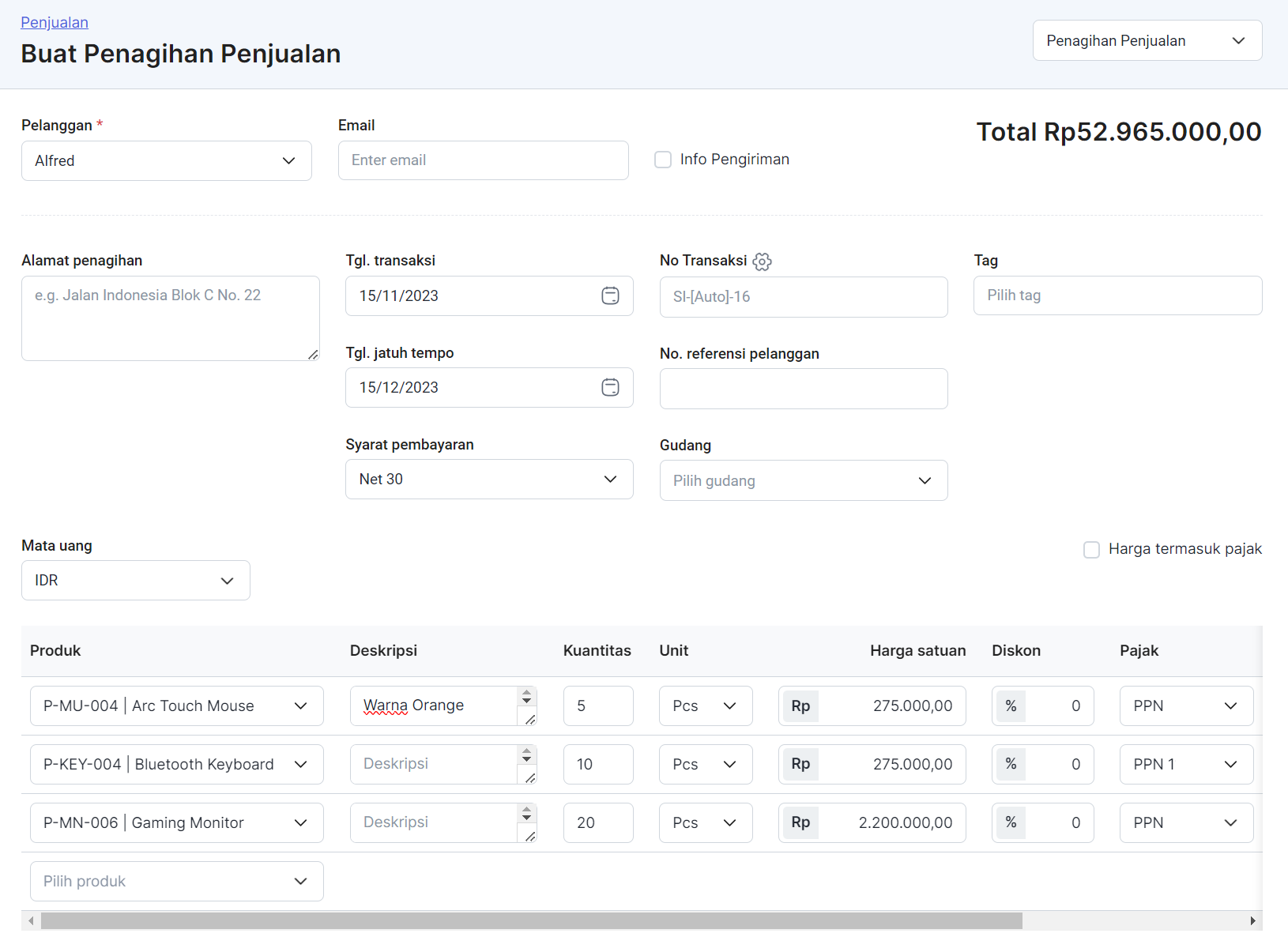Open the Tgl. jatuh tempo calendar picker
The width and height of the screenshot is (1288, 952).
tap(610, 387)
